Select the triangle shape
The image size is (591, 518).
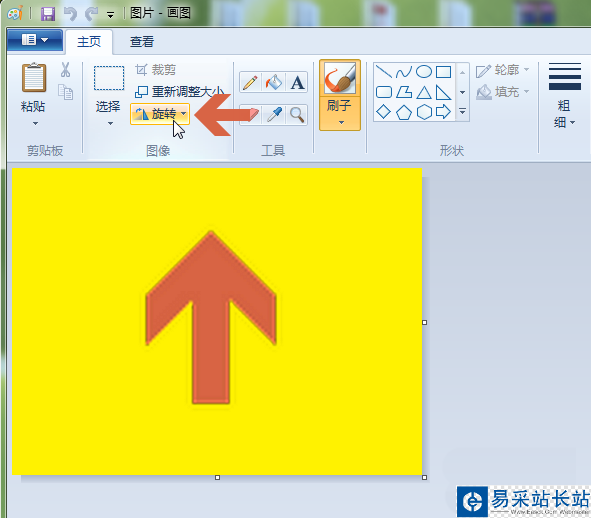(424, 92)
